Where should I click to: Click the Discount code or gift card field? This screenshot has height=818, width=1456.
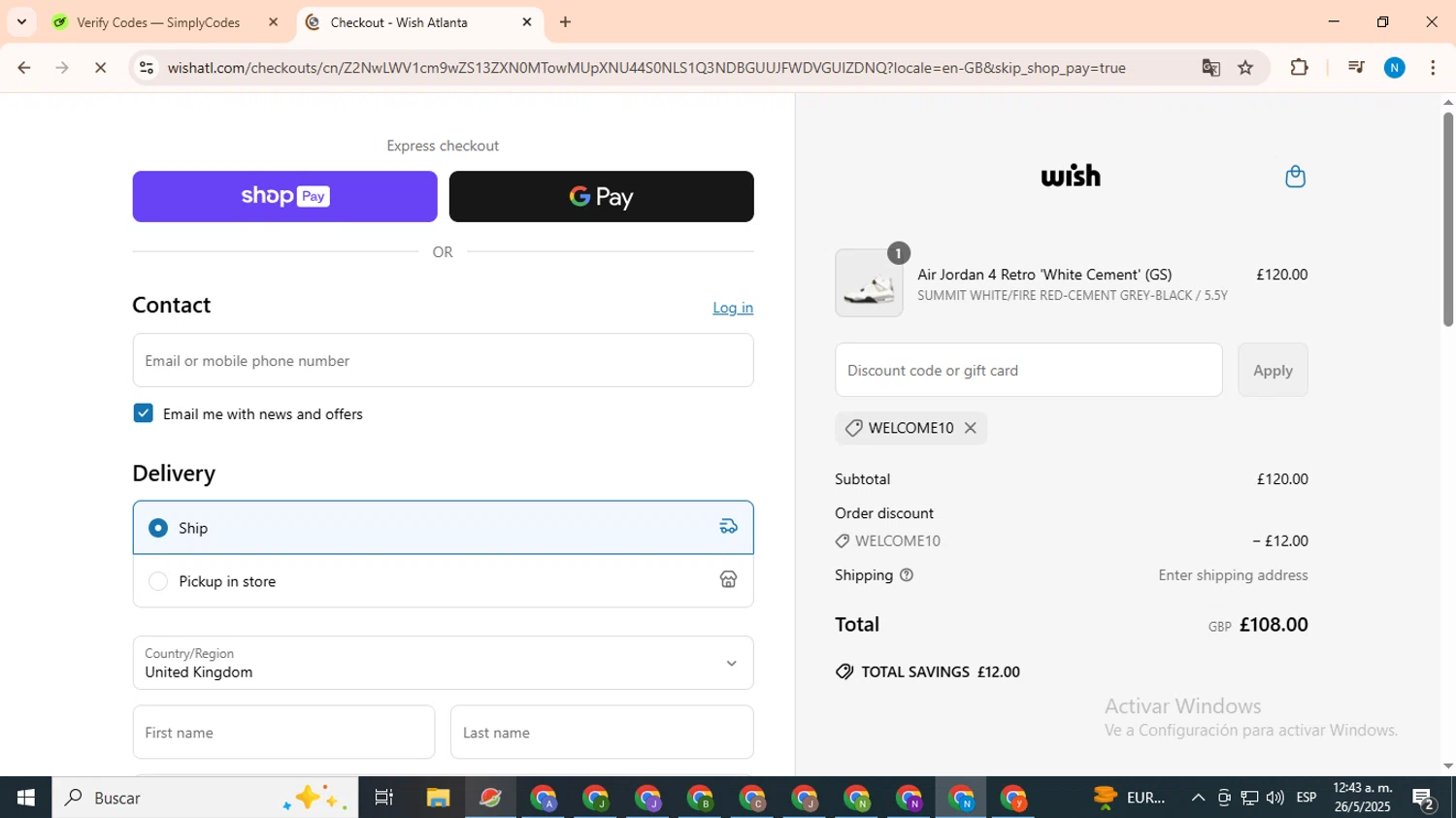click(1028, 370)
